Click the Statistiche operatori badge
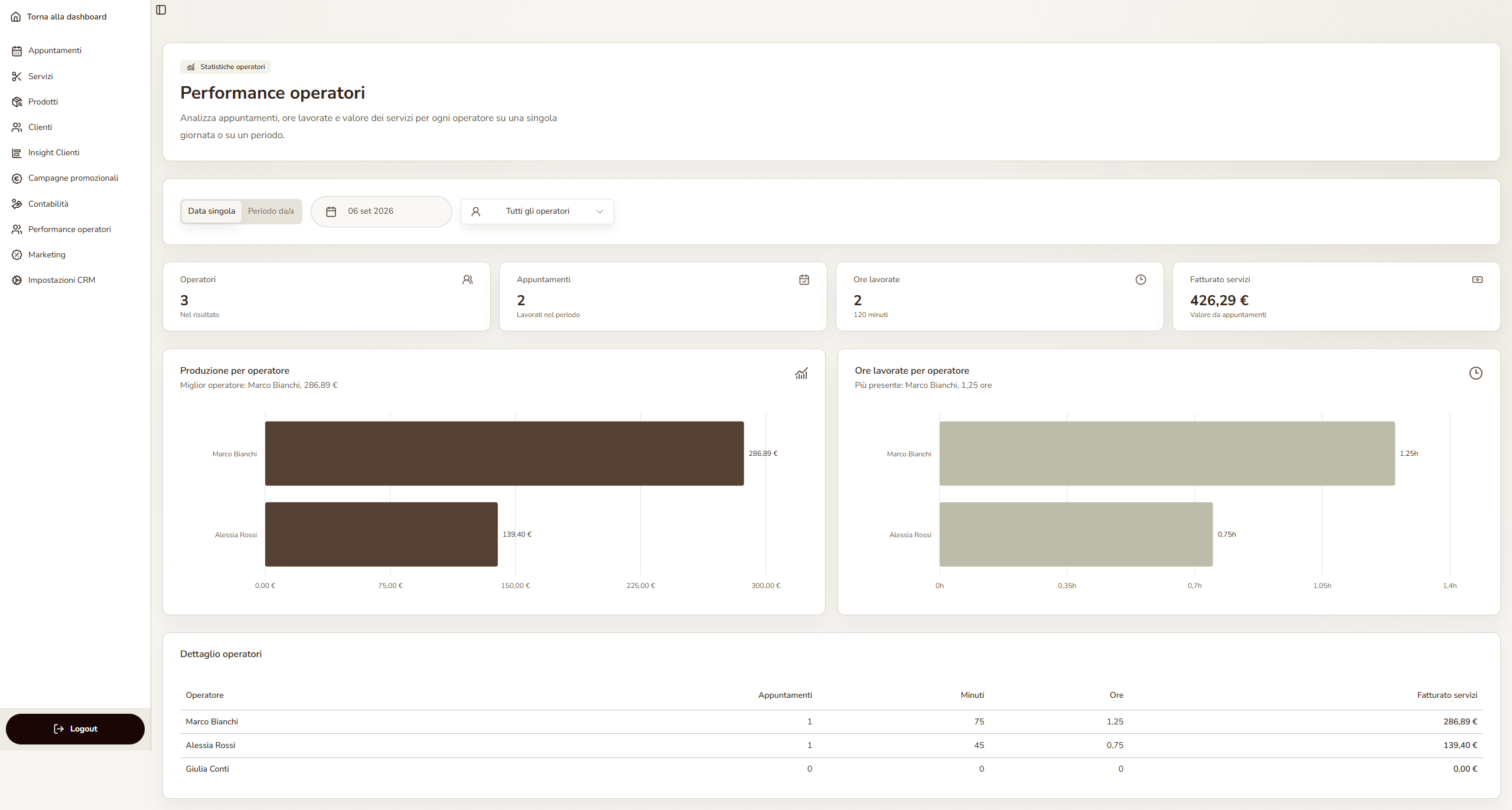 tap(226, 67)
